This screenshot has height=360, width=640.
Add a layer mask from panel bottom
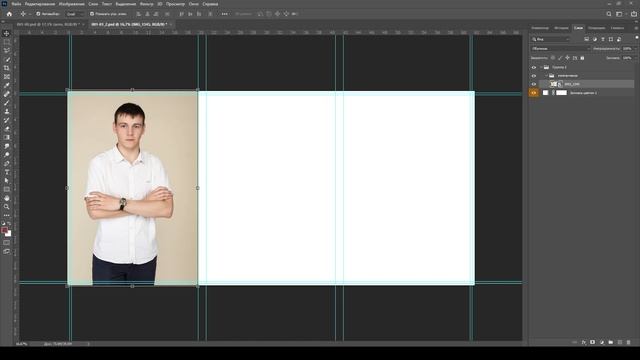592,342
